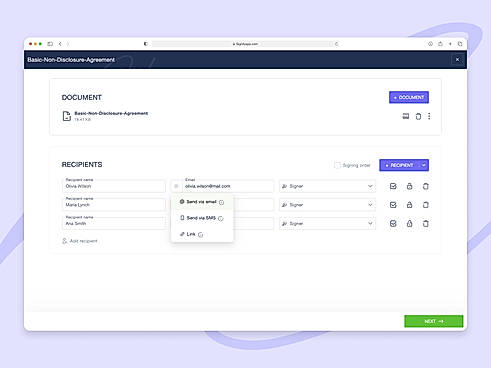Click the Add recipient link
This screenshot has height=368, width=491.
[x=80, y=241]
